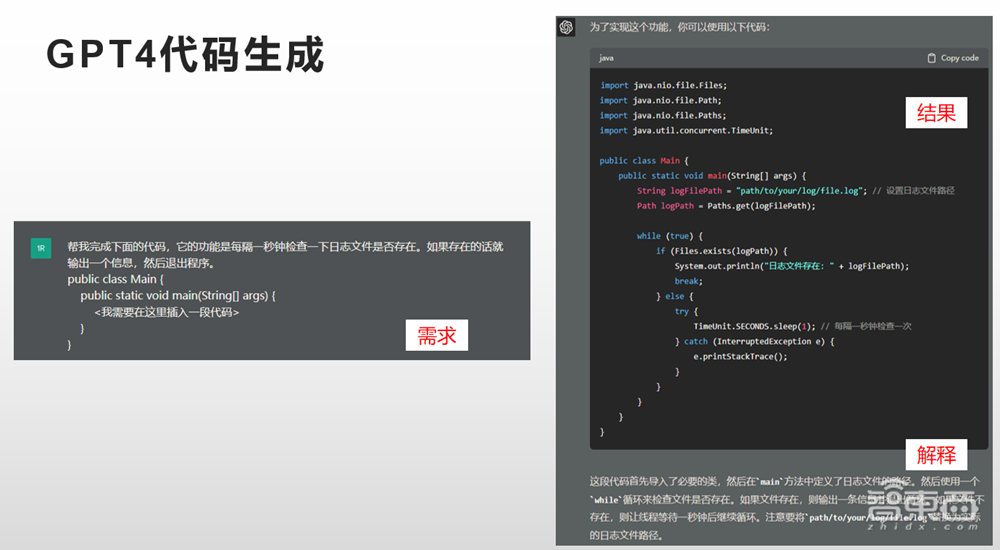This screenshot has width=1000, height=550.
Task: Click the System.out.println code line
Action: pyautogui.click(x=792, y=266)
